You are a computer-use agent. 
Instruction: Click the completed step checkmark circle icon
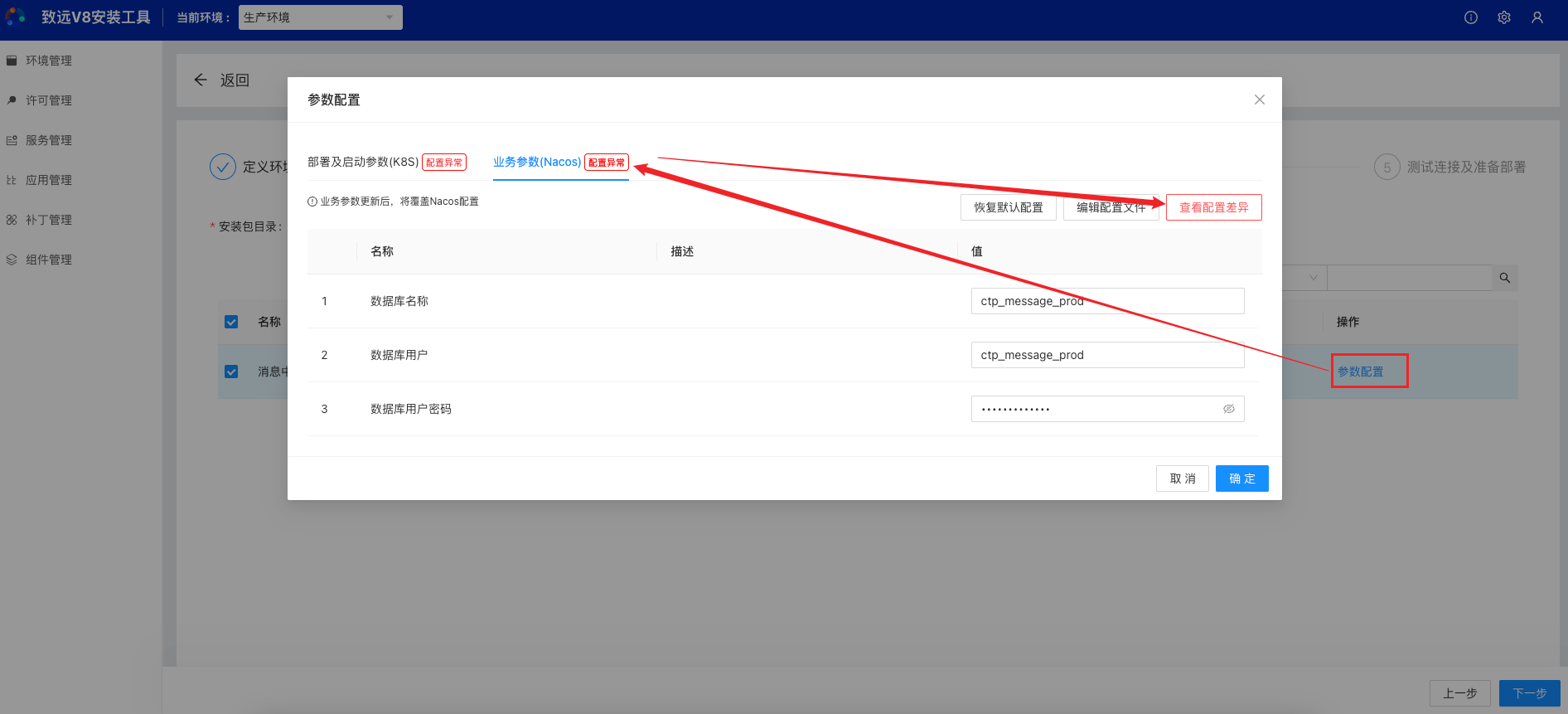click(x=223, y=167)
